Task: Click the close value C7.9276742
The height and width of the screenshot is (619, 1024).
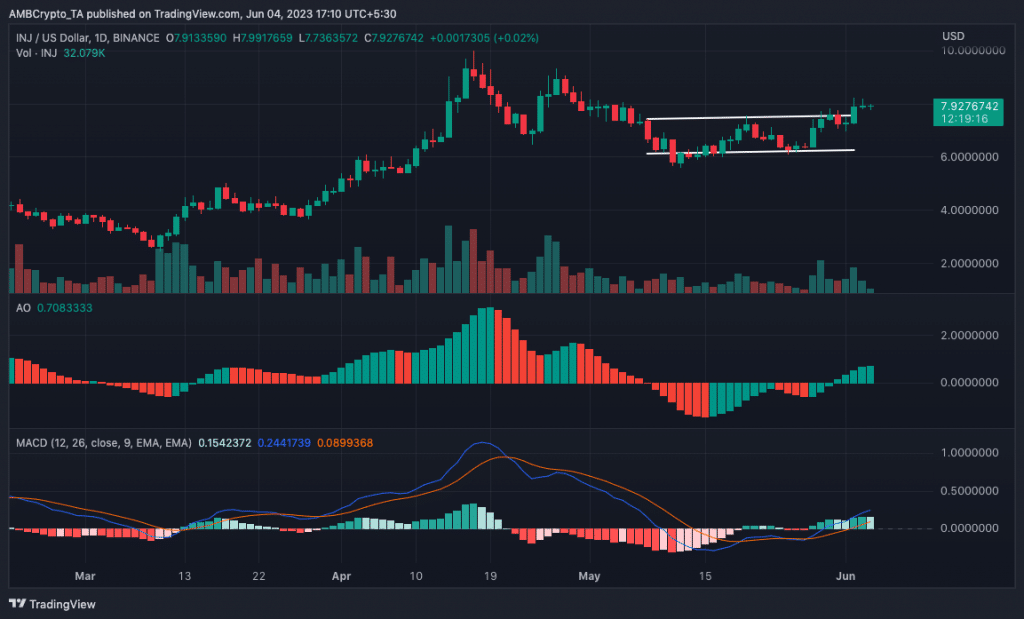Action: [394, 38]
